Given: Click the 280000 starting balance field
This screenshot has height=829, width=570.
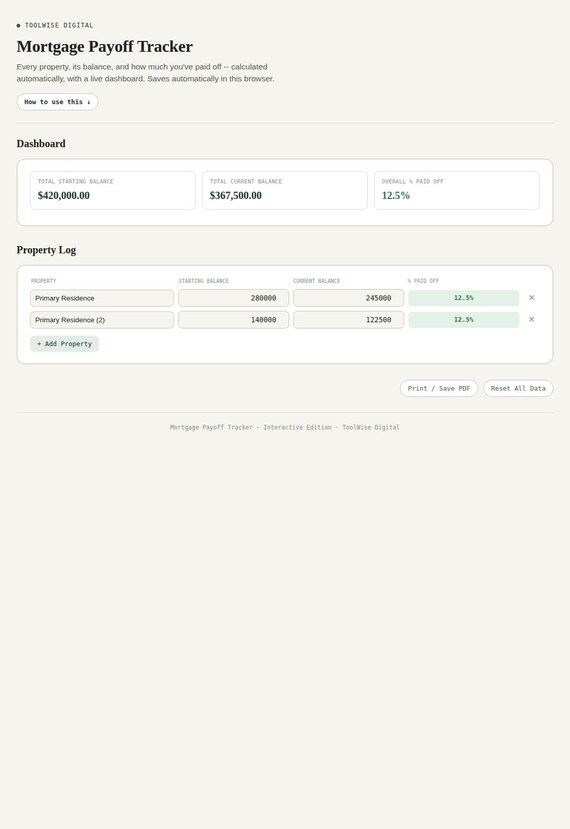Looking at the screenshot, I should (x=234, y=298).
